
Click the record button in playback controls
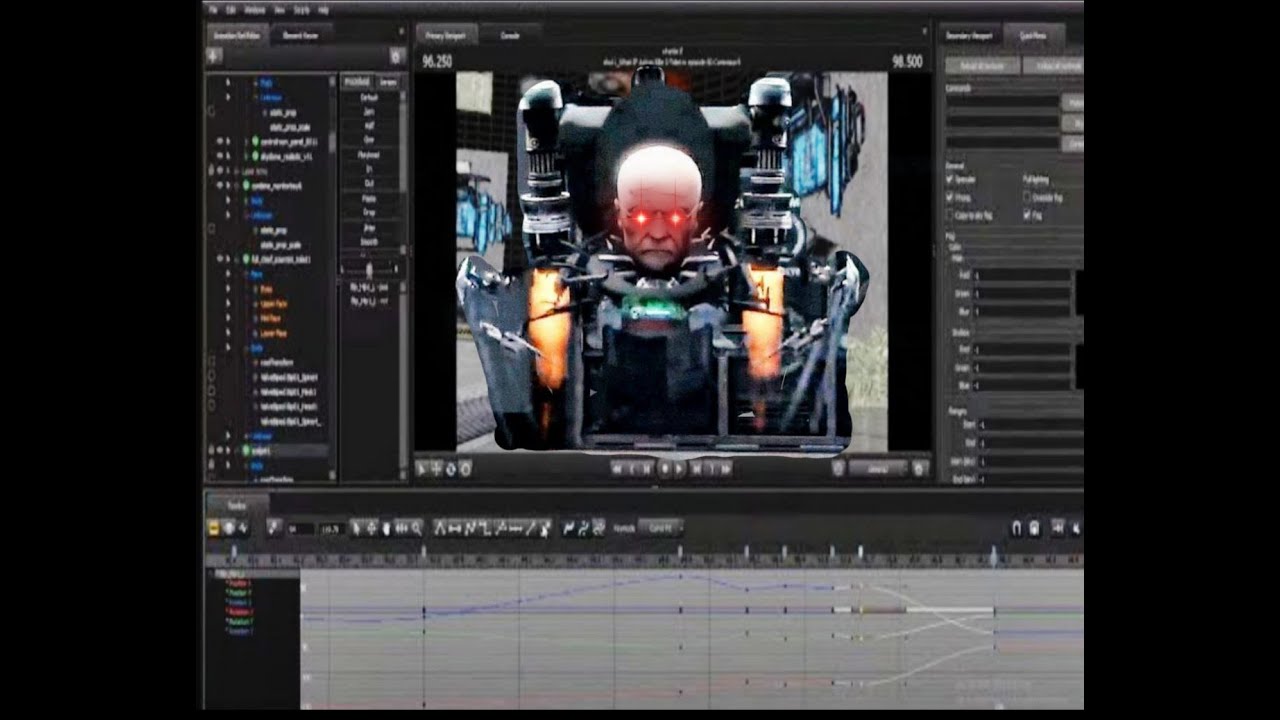664,468
